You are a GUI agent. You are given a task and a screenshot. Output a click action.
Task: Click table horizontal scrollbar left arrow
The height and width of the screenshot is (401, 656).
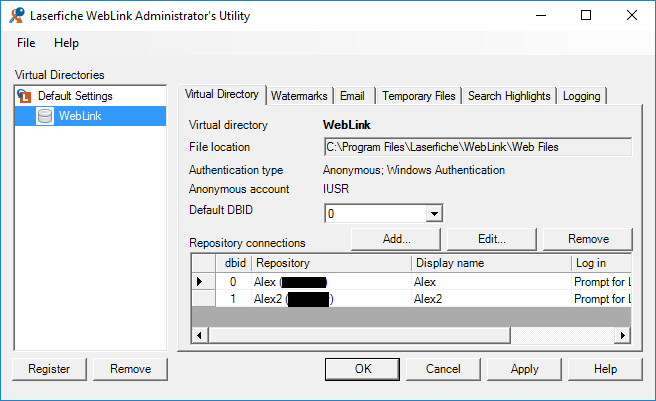pyautogui.click(x=200, y=335)
